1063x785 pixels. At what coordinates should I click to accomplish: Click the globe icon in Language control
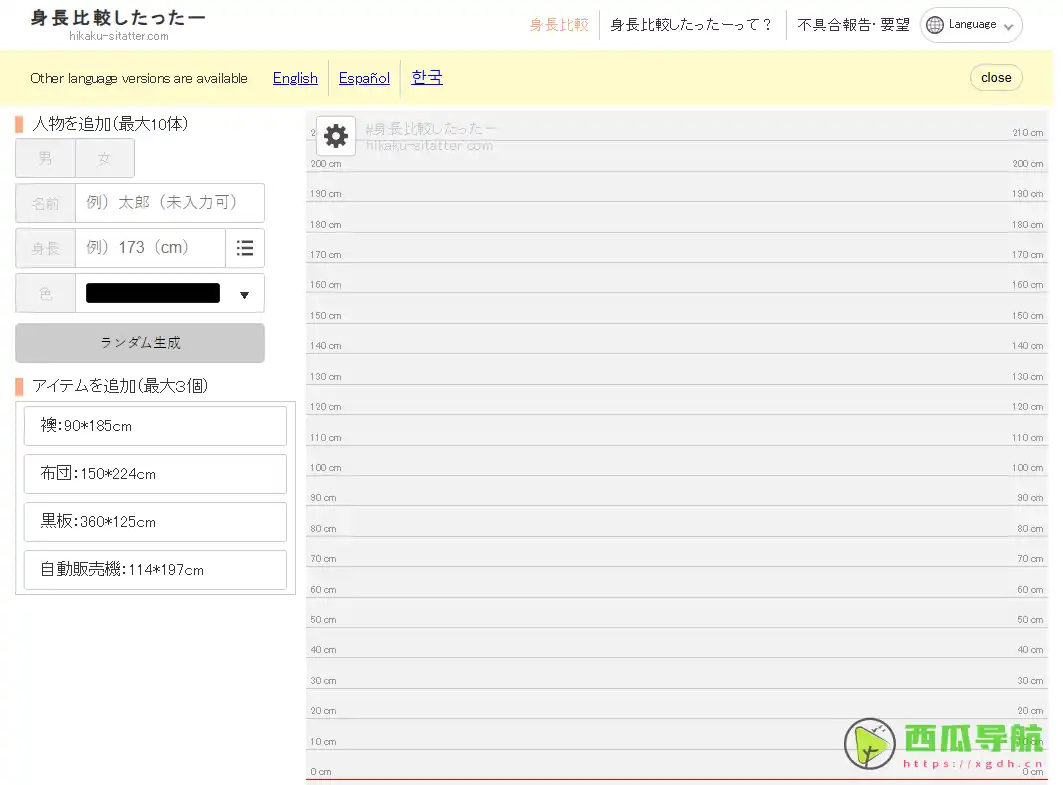pyautogui.click(x=934, y=24)
